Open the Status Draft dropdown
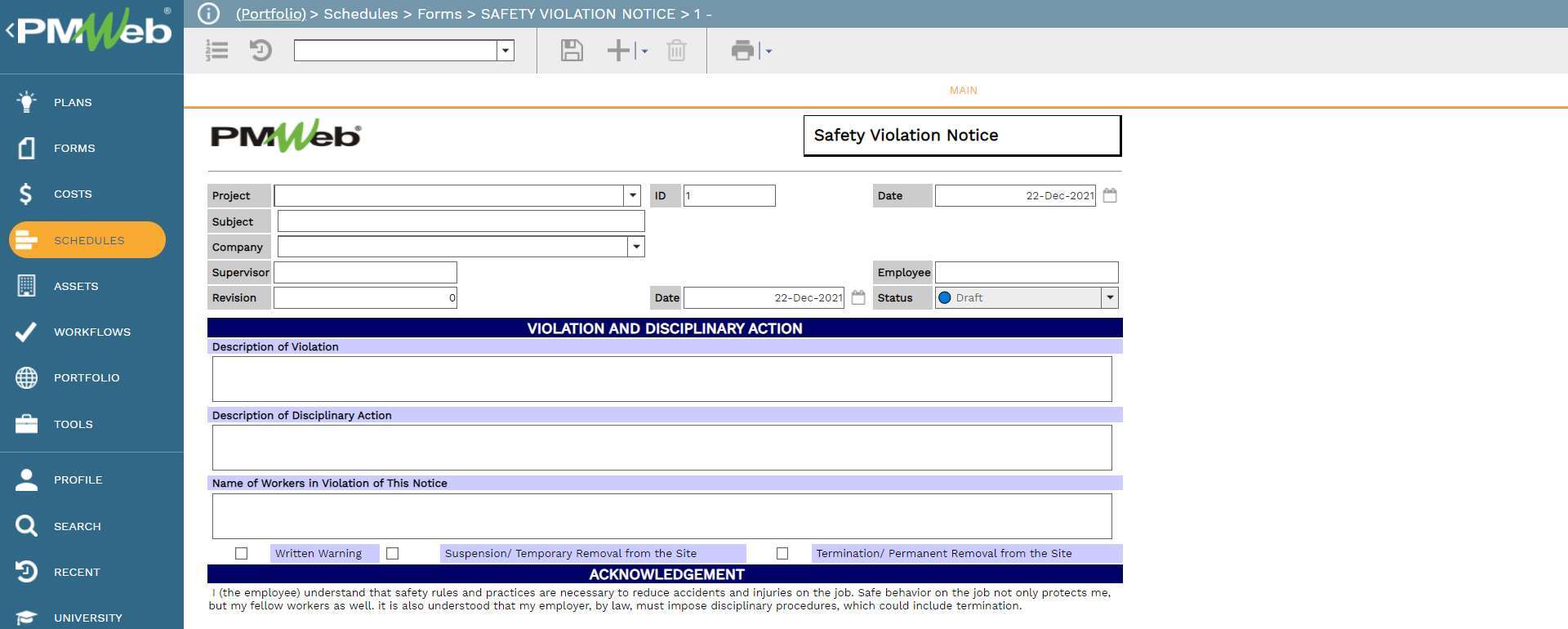This screenshot has height=629, width=1568. point(1109,297)
